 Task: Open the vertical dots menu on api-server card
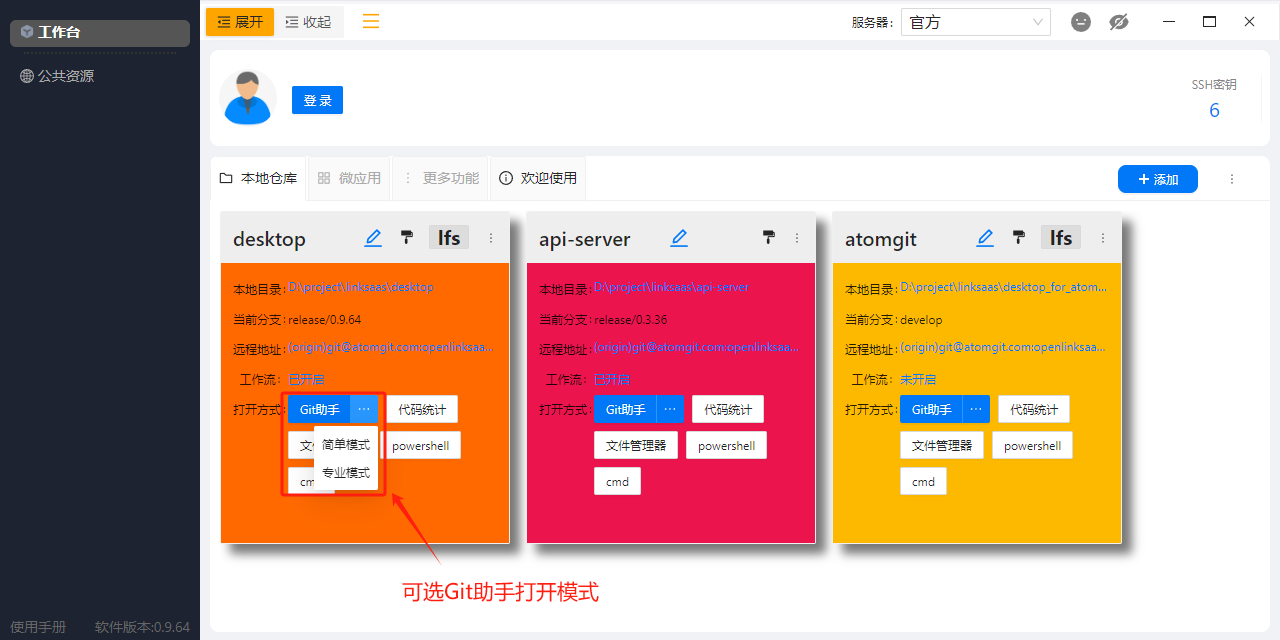[797, 238]
